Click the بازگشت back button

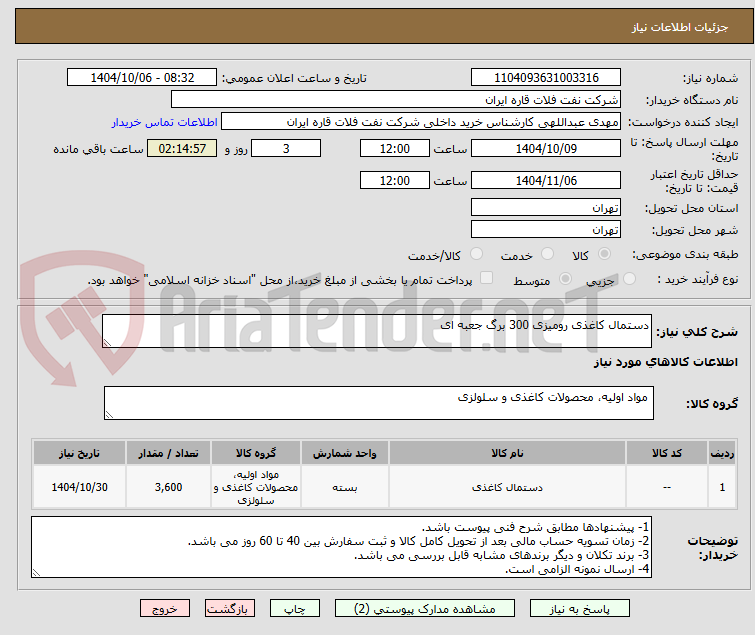point(230,609)
